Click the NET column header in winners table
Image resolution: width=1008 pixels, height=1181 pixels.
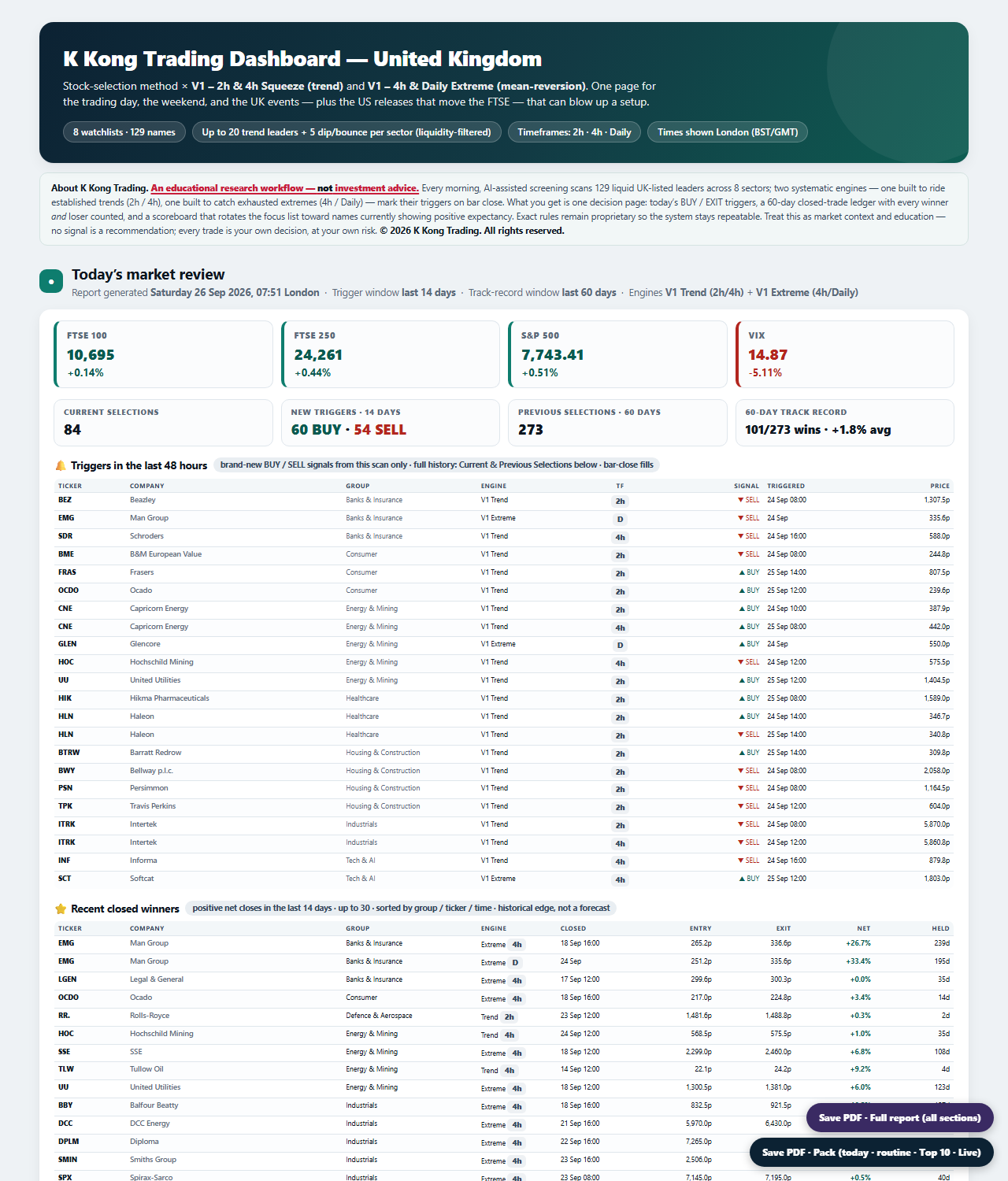click(x=864, y=928)
